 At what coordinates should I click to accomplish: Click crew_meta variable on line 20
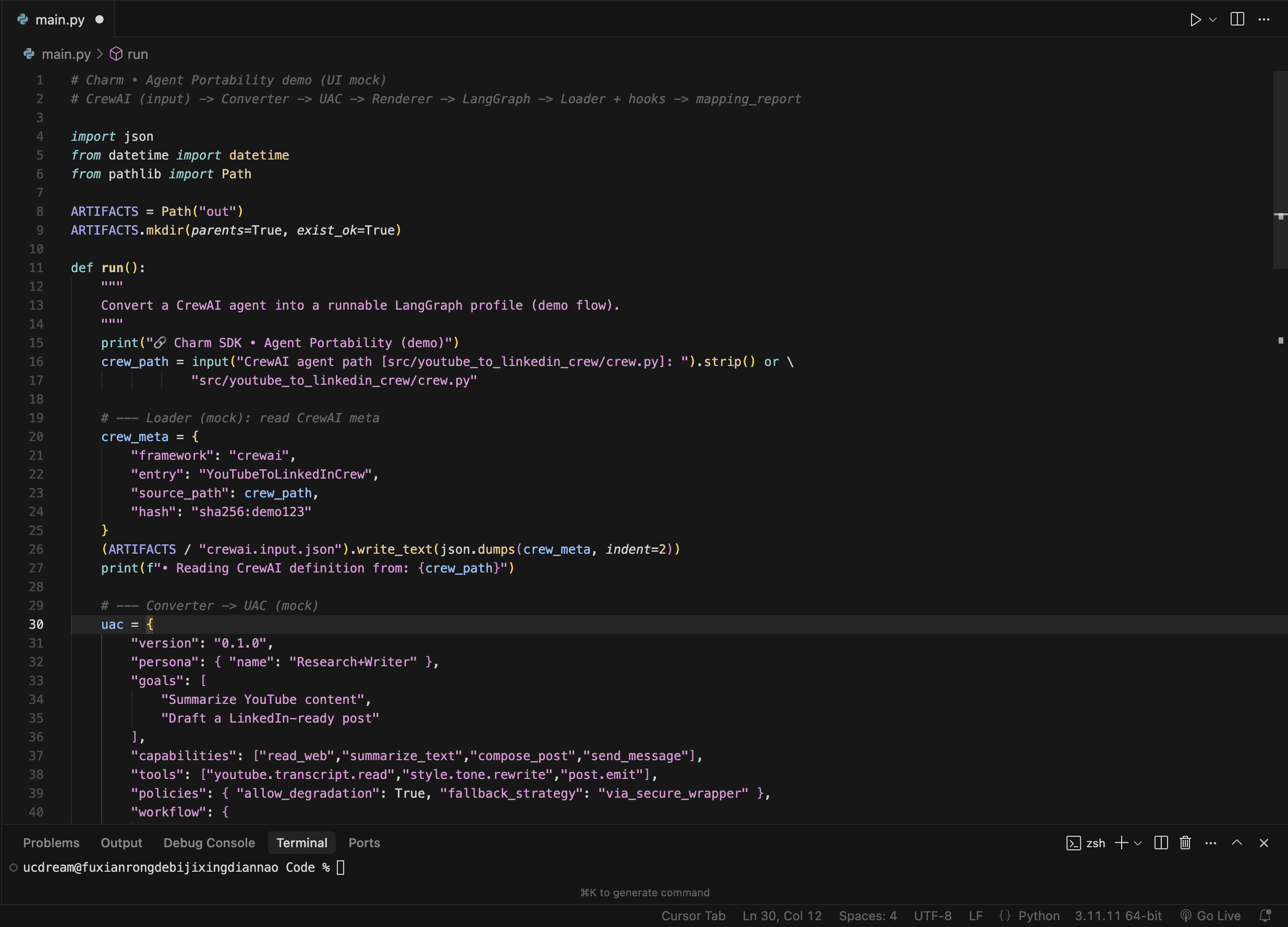click(x=135, y=436)
